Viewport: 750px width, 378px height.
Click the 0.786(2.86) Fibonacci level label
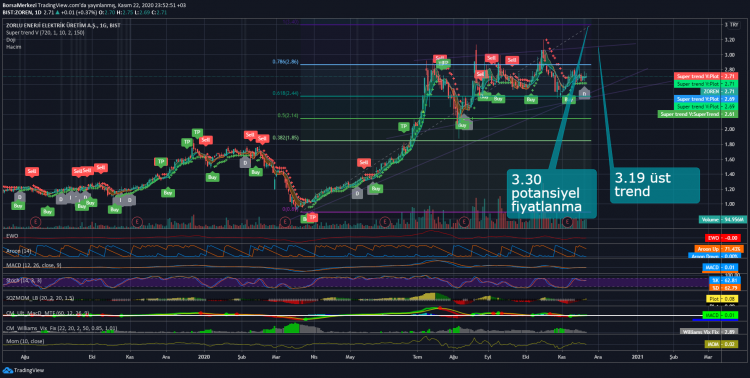click(285, 62)
